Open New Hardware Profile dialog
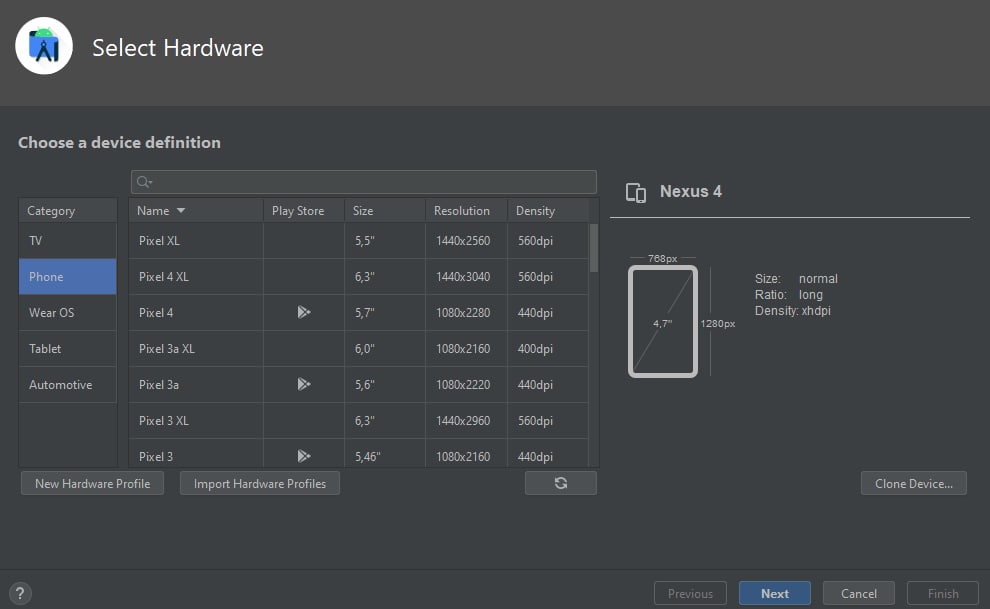This screenshot has height=609, width=990. 92,483
